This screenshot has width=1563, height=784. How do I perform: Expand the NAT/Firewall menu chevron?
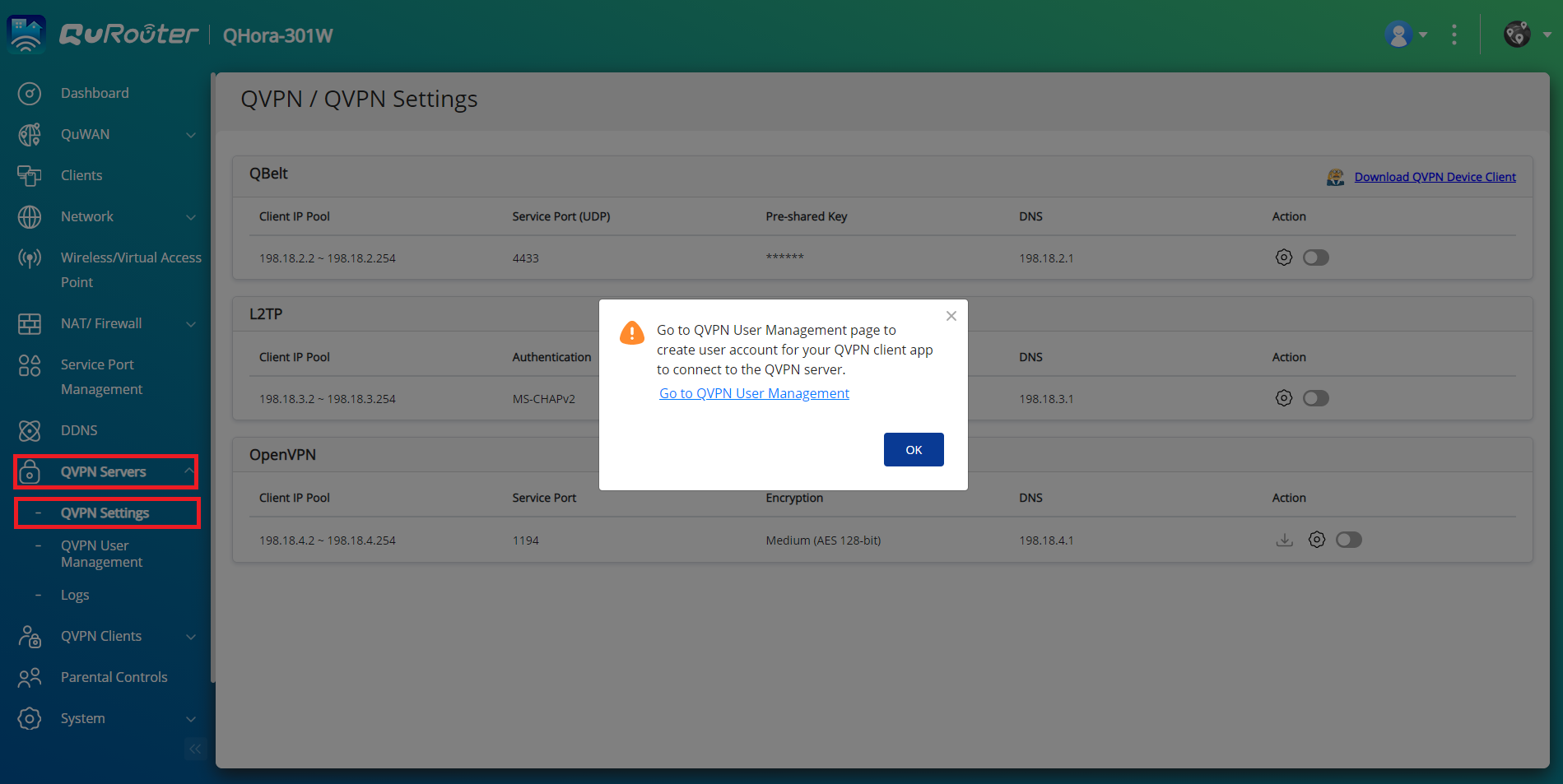click(191, 324)
